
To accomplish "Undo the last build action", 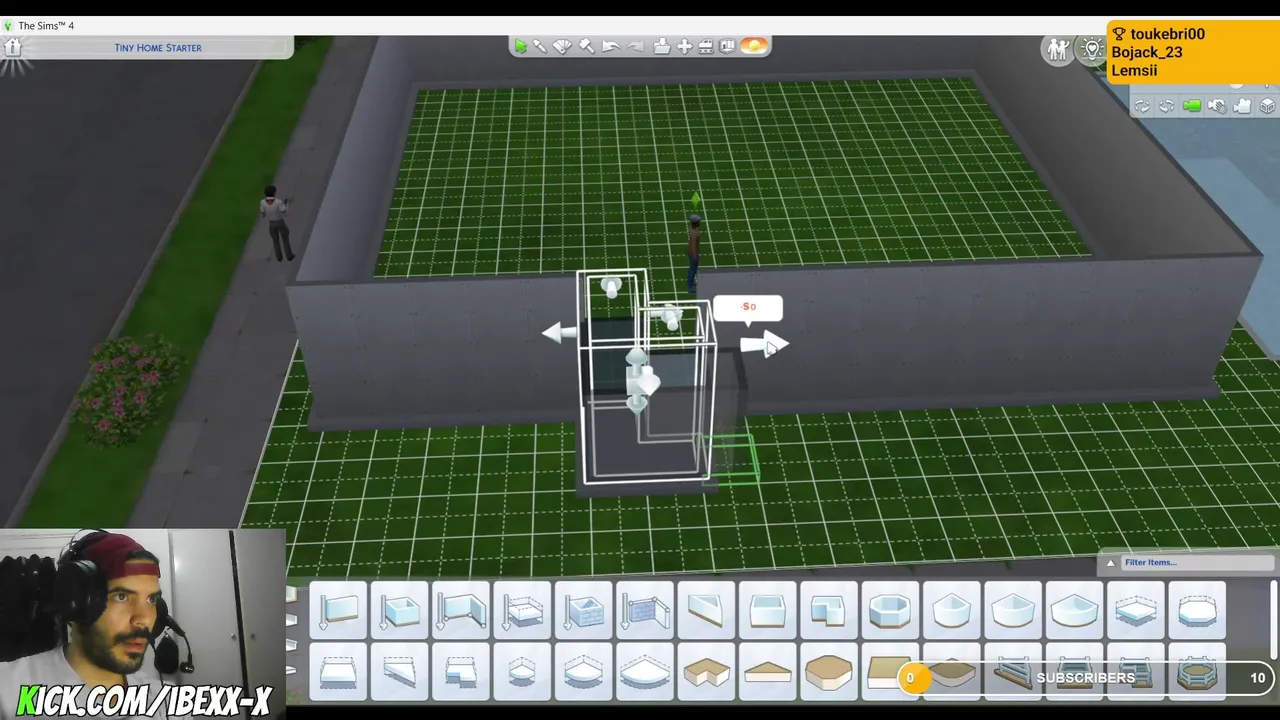I will (x=610, y=46).
